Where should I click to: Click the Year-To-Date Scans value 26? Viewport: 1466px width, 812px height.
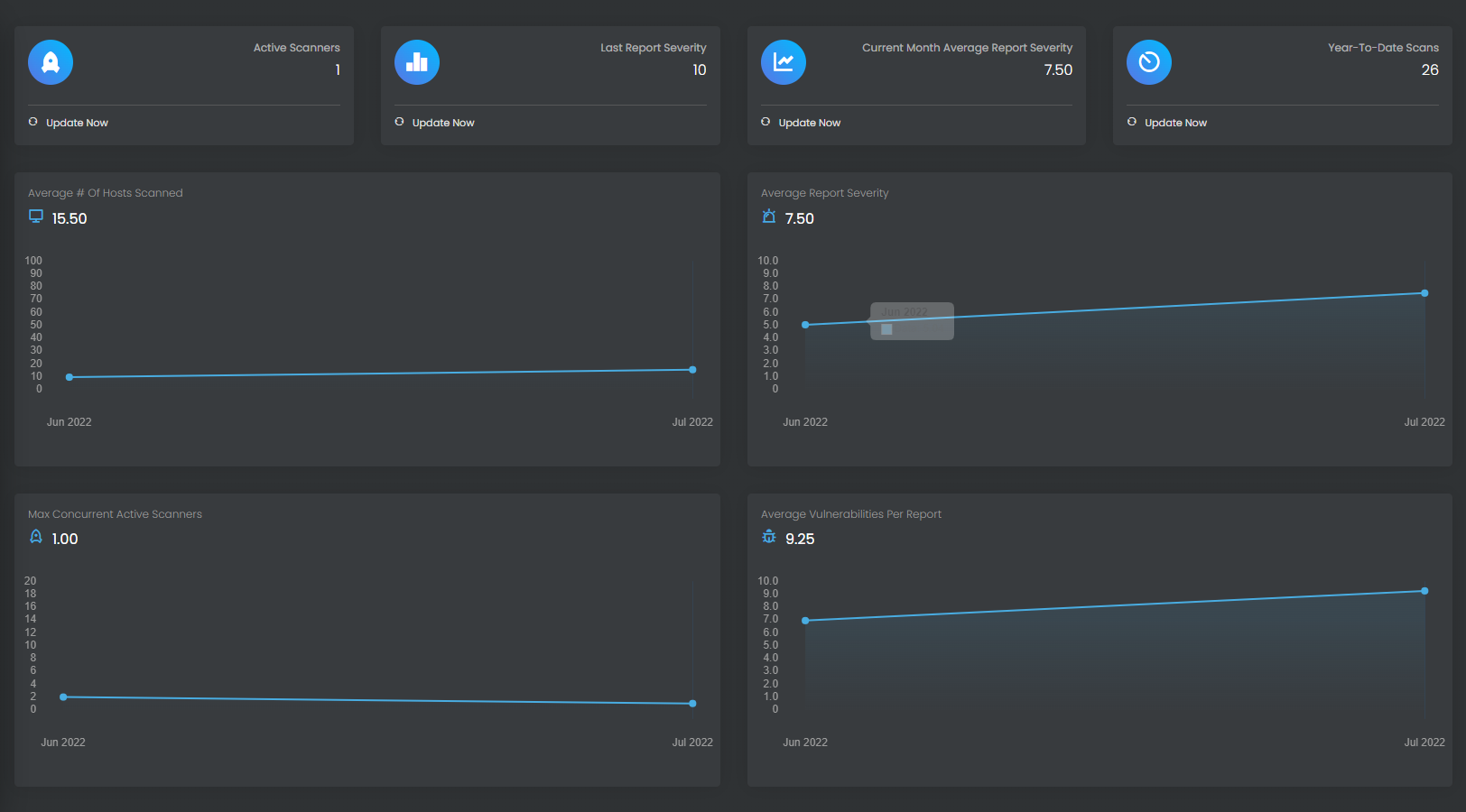click(x=1430, y=69)
